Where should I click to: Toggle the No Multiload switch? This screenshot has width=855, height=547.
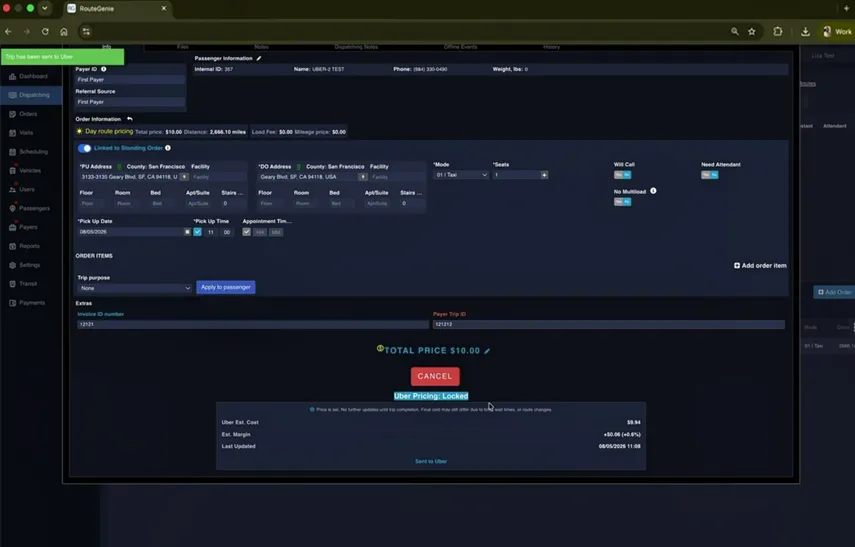click(622, 202)
